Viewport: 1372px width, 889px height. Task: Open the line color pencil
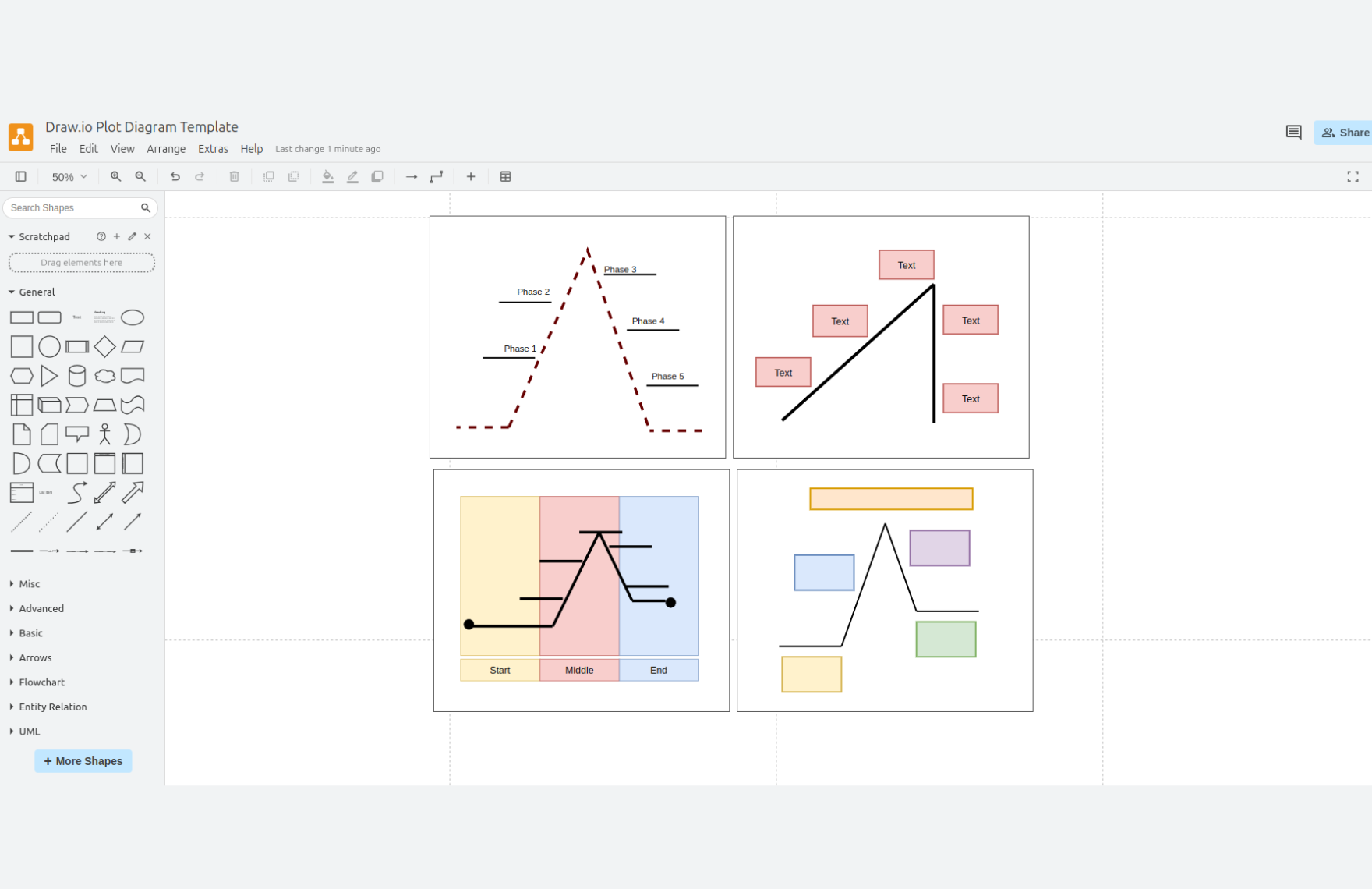[352, 177]
